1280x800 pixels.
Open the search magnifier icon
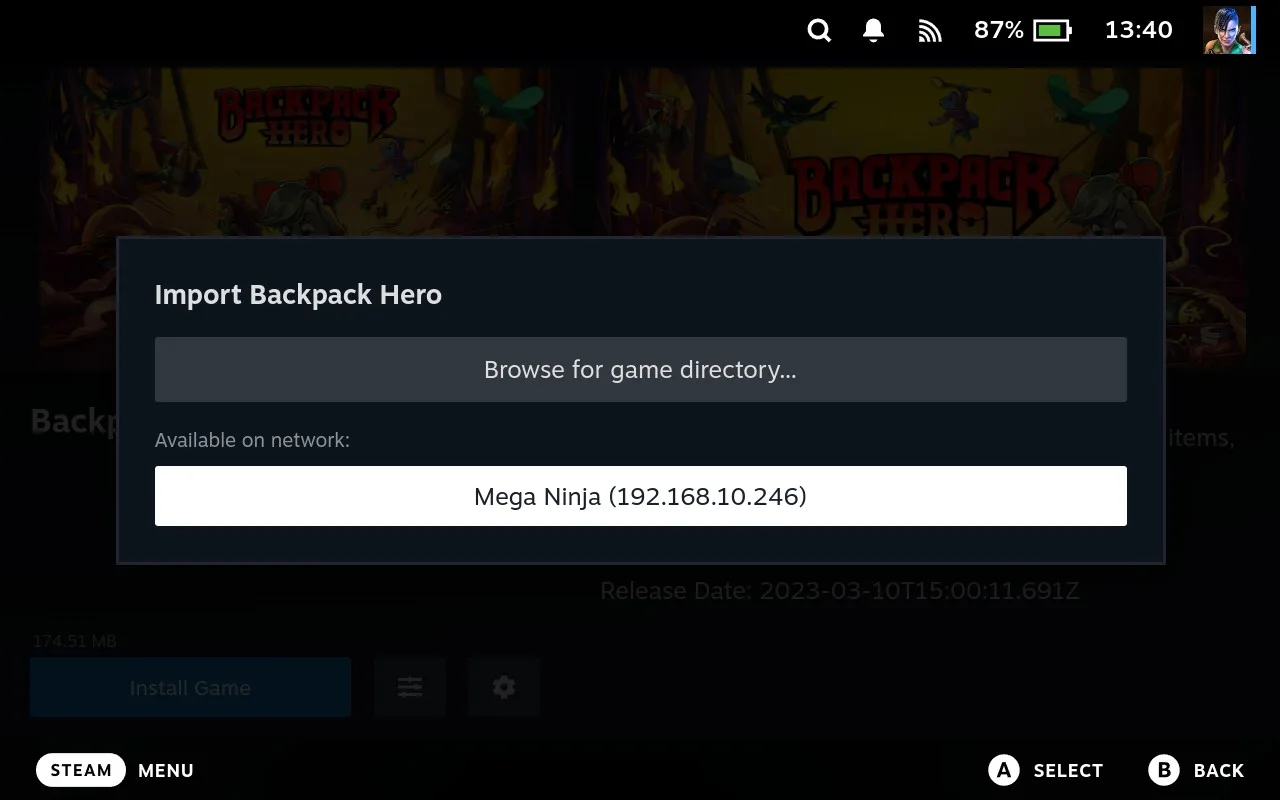tap(819, 30)
